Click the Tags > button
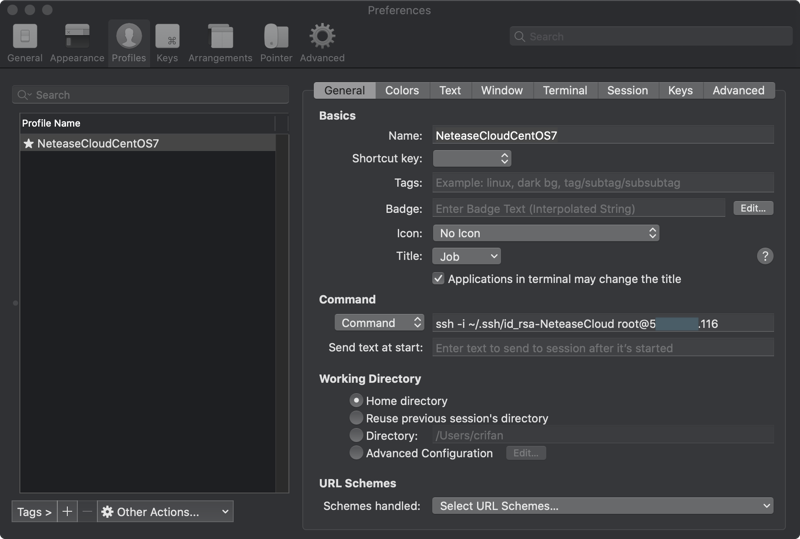The image size is (800, 539). click(x=34, y=511)
